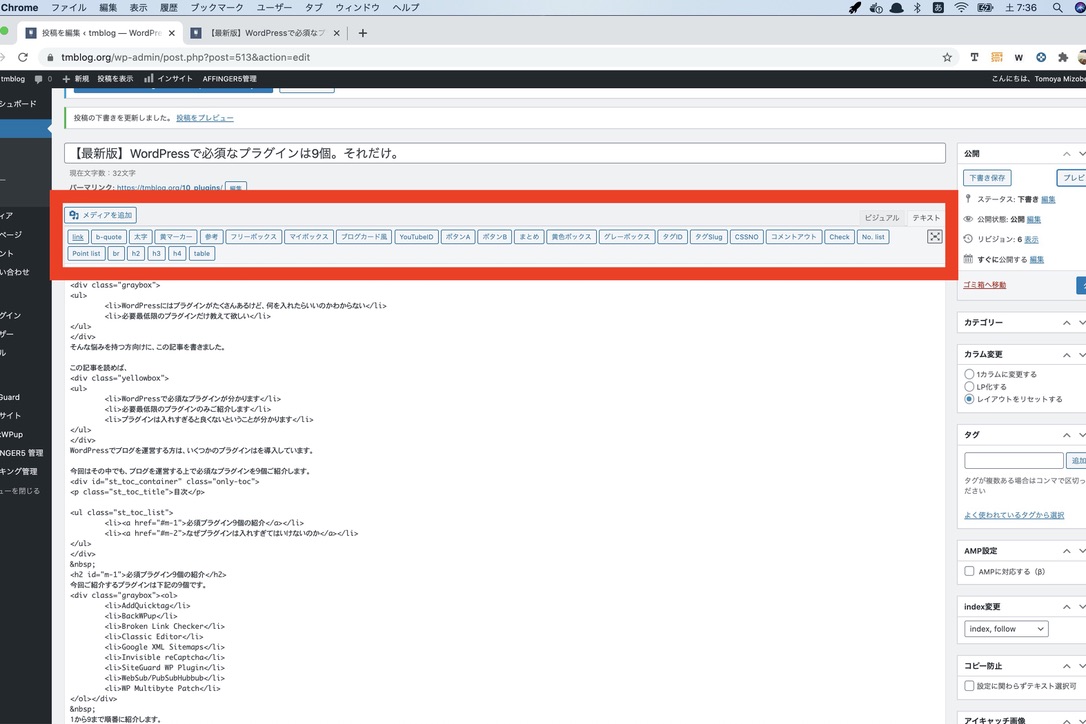
Task: Open AFFINGER5管理 in admin bar
Action: click(229, 79)
